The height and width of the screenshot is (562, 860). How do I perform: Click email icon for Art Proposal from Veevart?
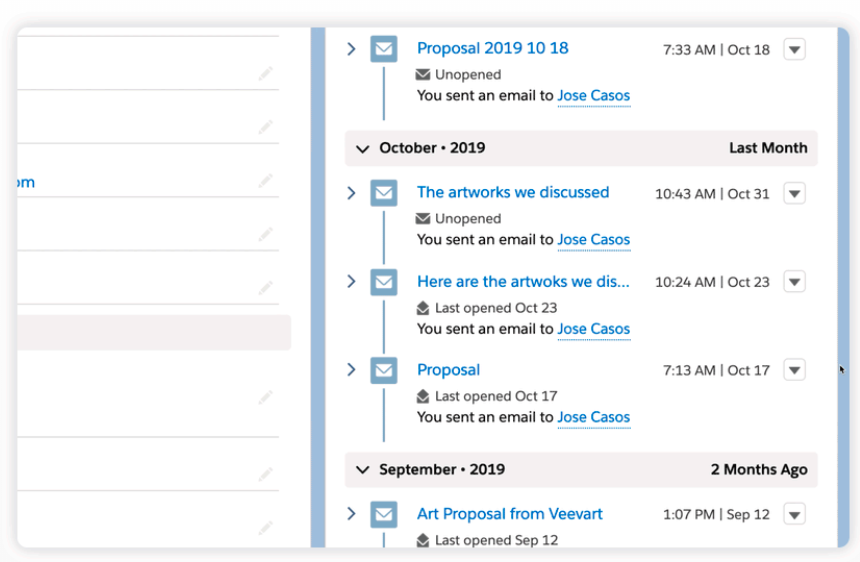(384, 514)
